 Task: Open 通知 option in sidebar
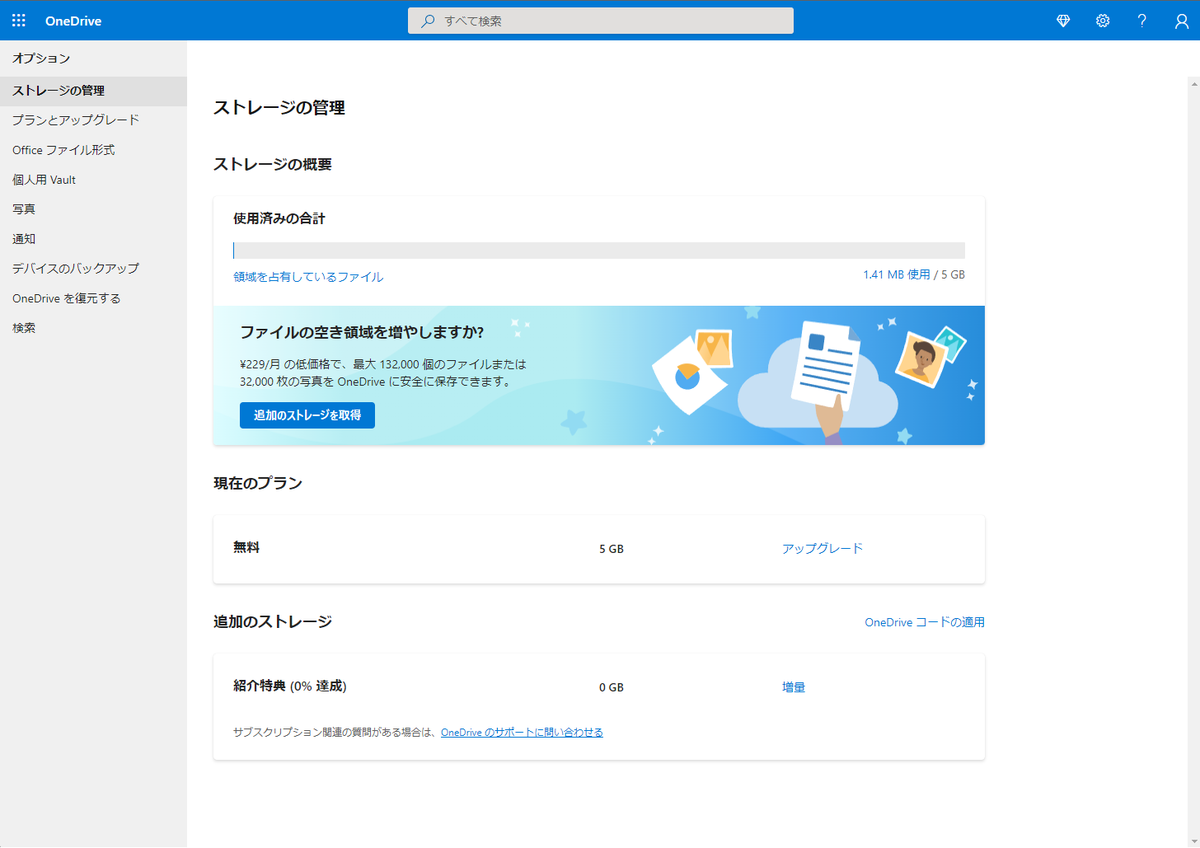(93, 239)
